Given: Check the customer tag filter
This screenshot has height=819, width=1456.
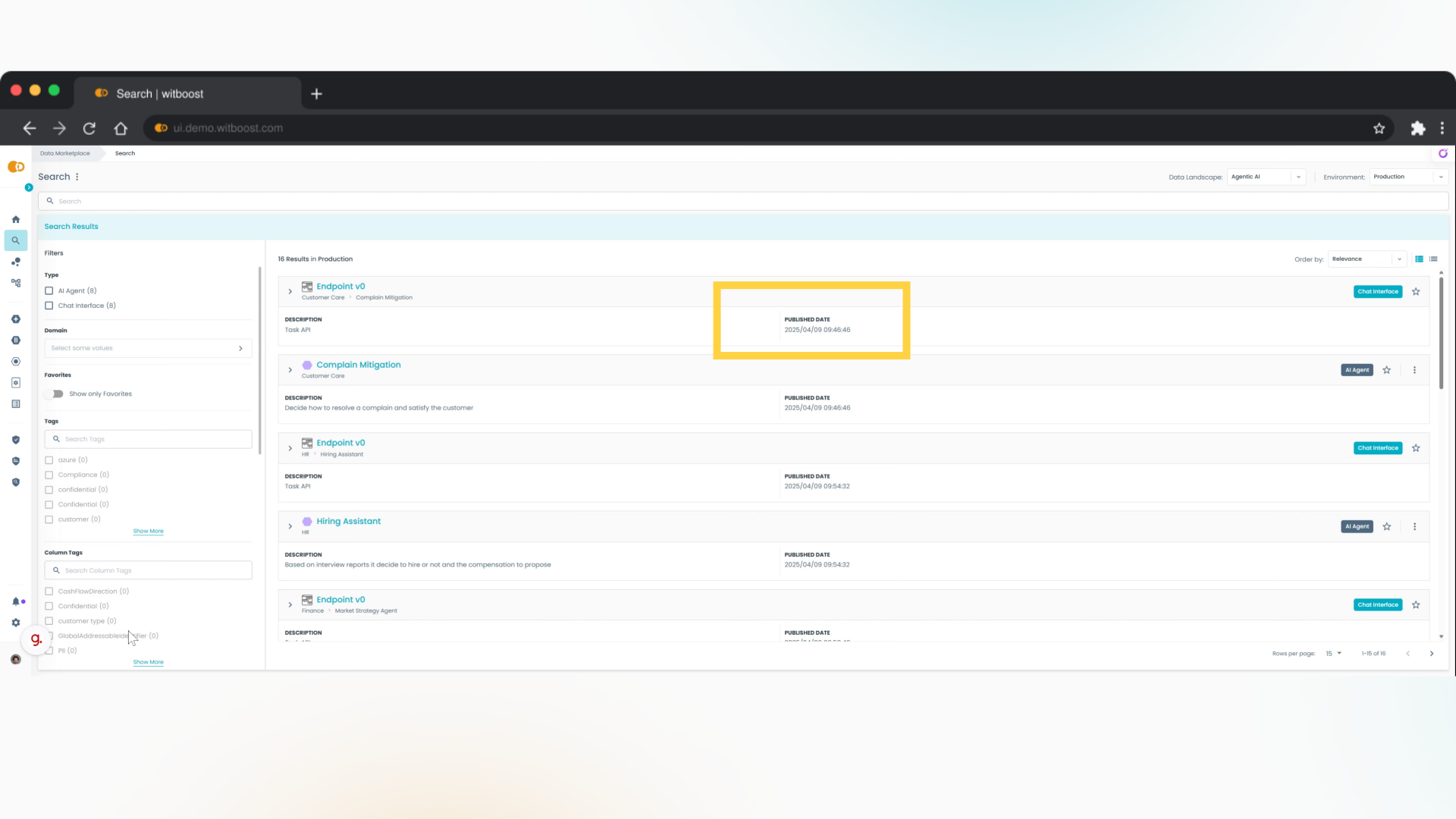Looking at the screenshot, I should pos(49,519).
